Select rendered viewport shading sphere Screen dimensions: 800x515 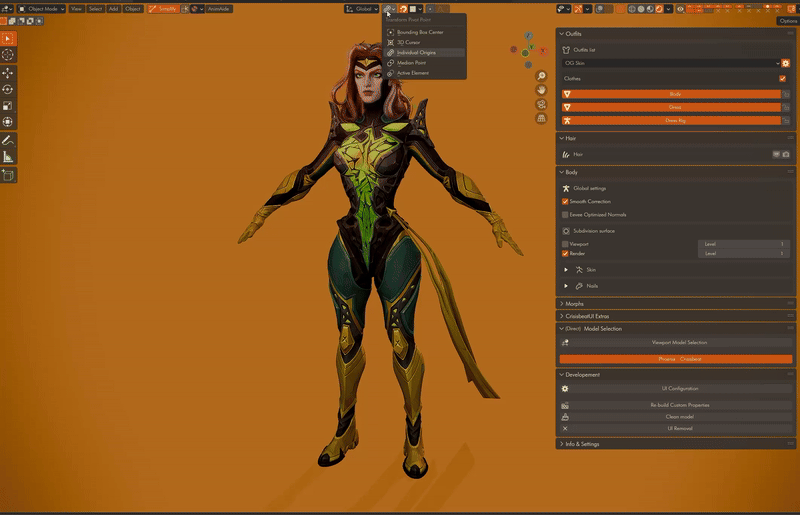(659, 9)
